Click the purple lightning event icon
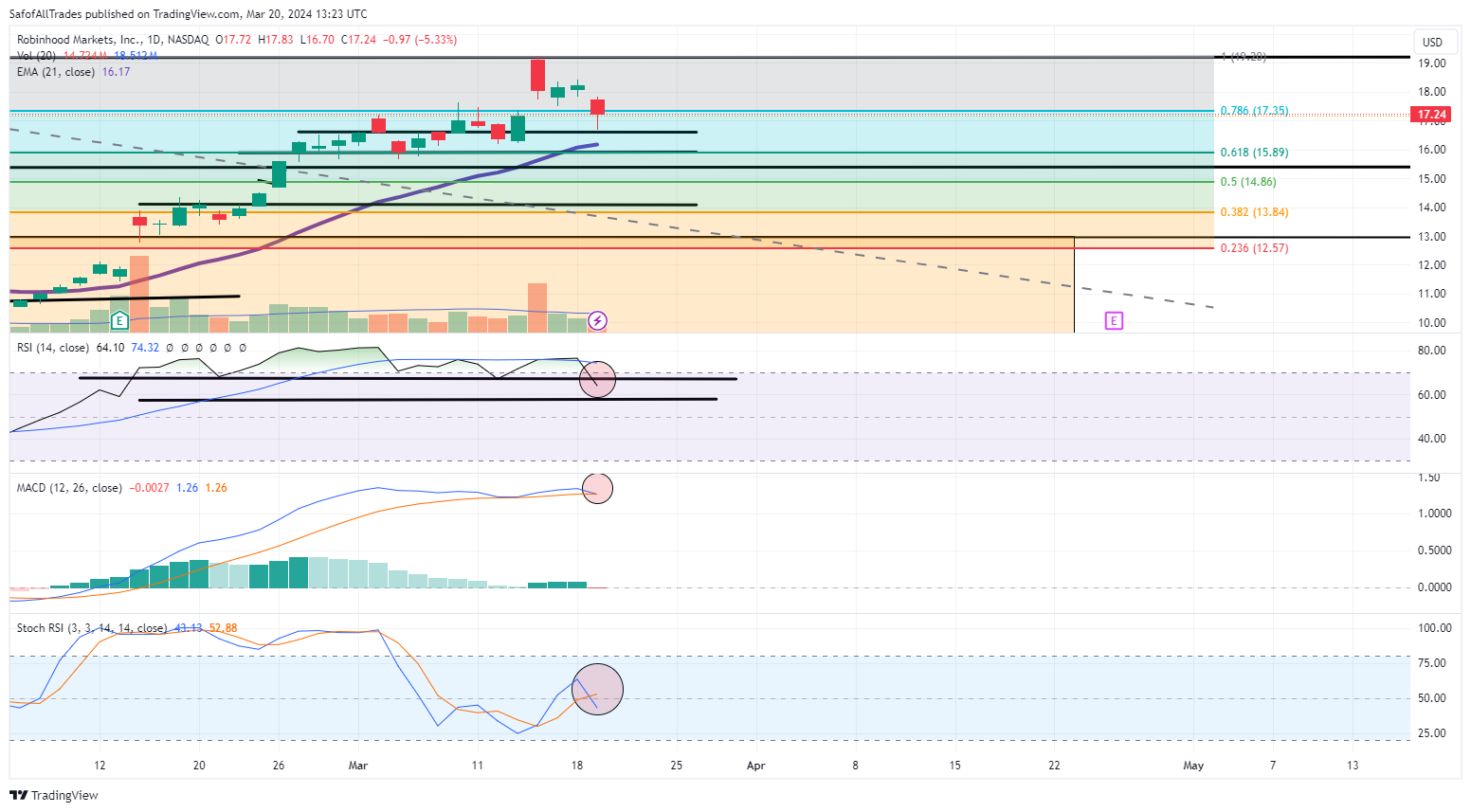 (598, 321)
